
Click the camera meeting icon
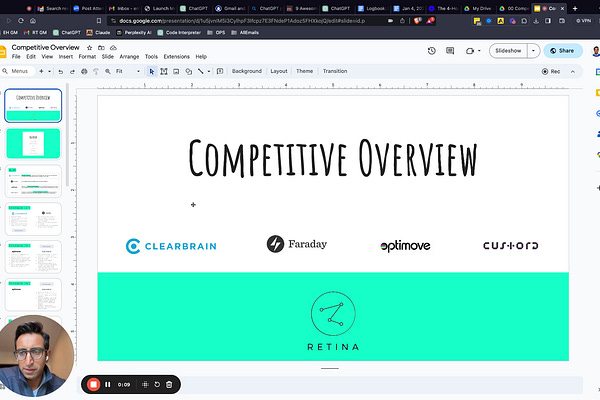[x=470, y=51]
